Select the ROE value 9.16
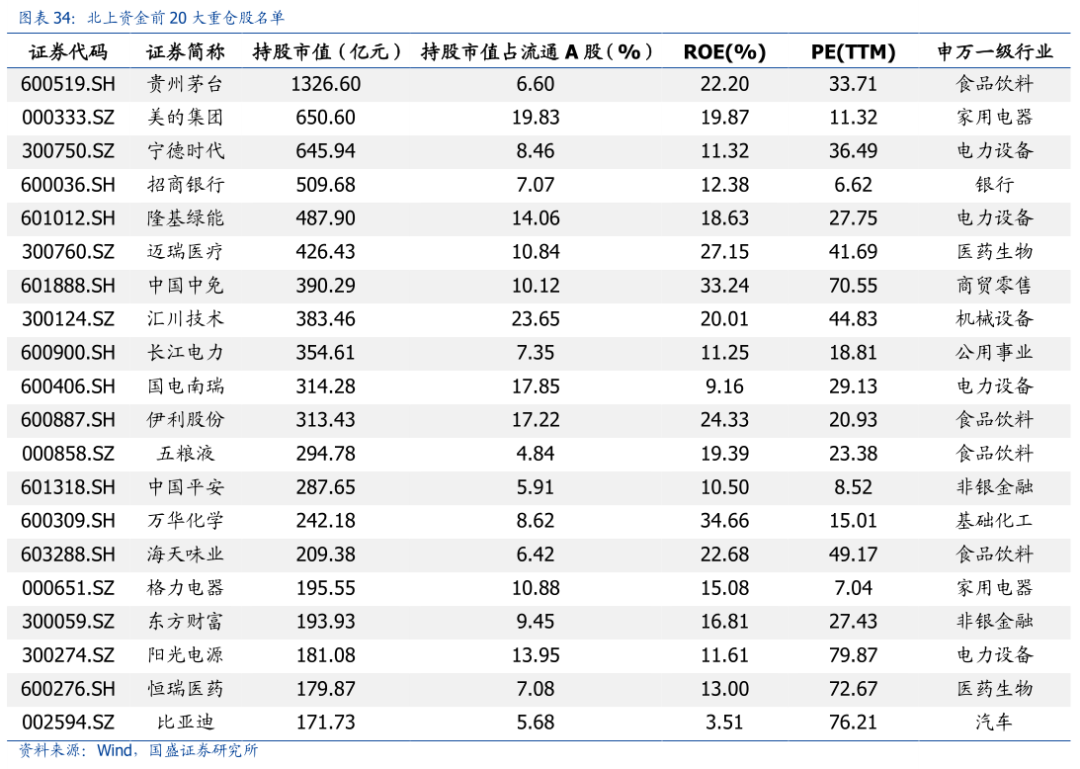1080x769 pixels. point(725,387)
